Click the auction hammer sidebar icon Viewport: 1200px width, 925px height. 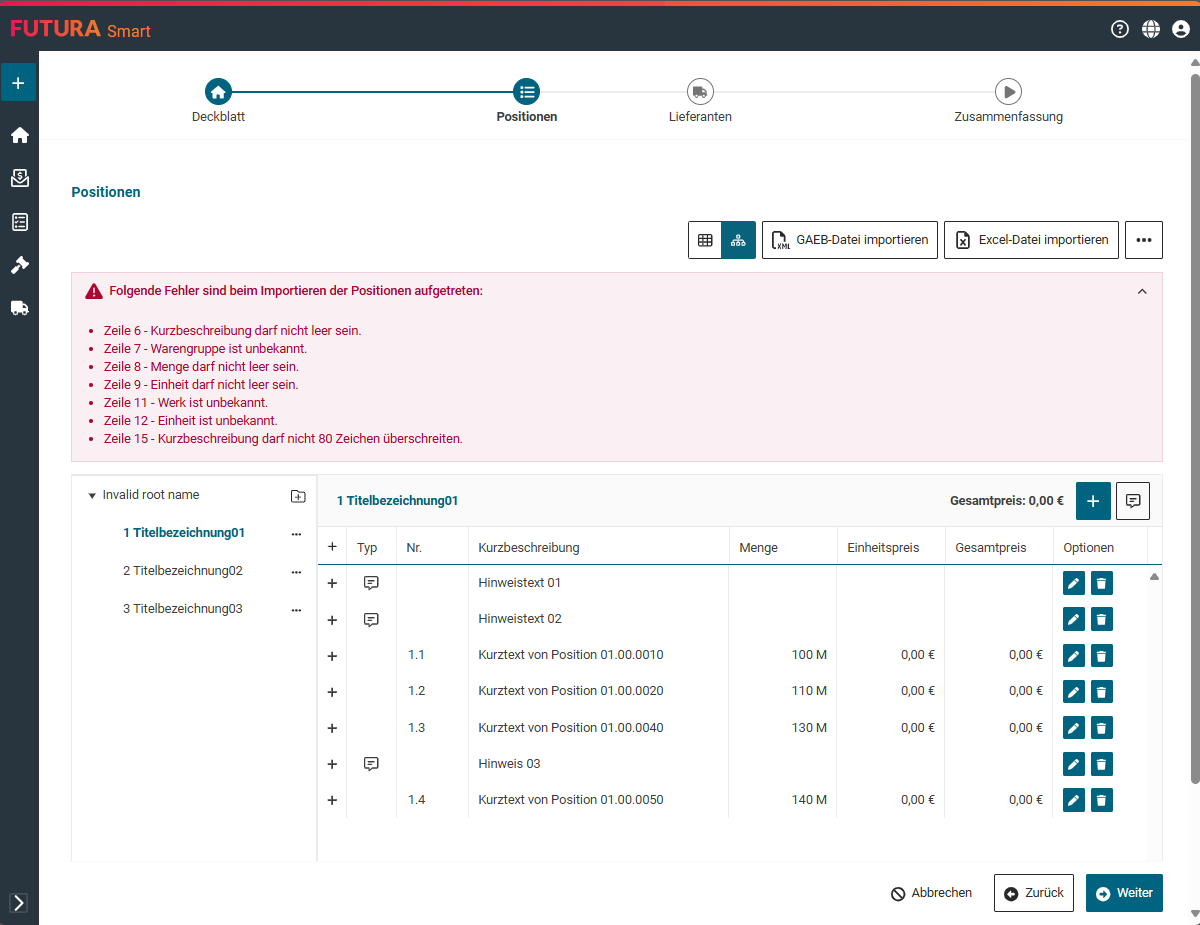[19, 265]
